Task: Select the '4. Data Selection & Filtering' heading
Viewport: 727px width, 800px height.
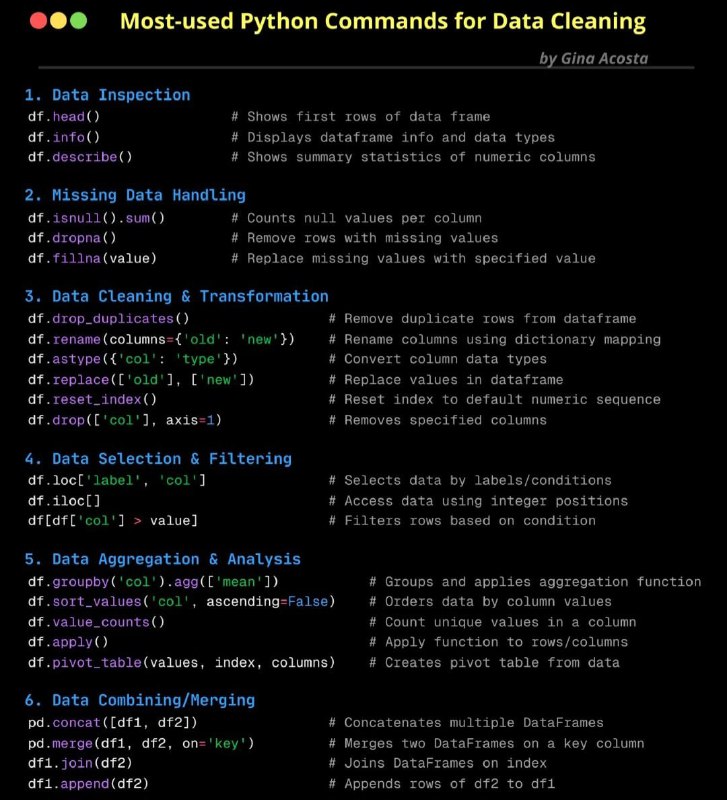Action: (x=158, y=459)
